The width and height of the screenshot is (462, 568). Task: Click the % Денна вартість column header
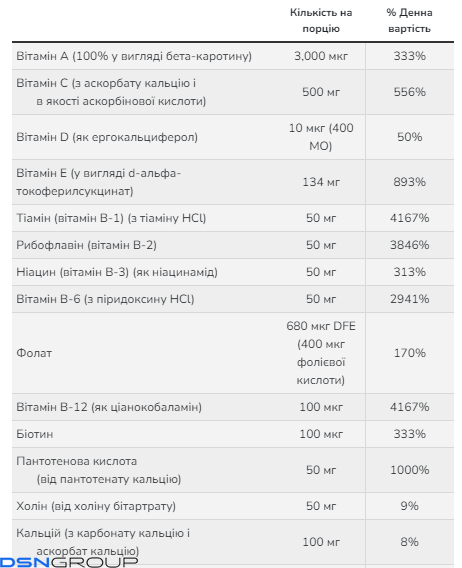[409, 21]
